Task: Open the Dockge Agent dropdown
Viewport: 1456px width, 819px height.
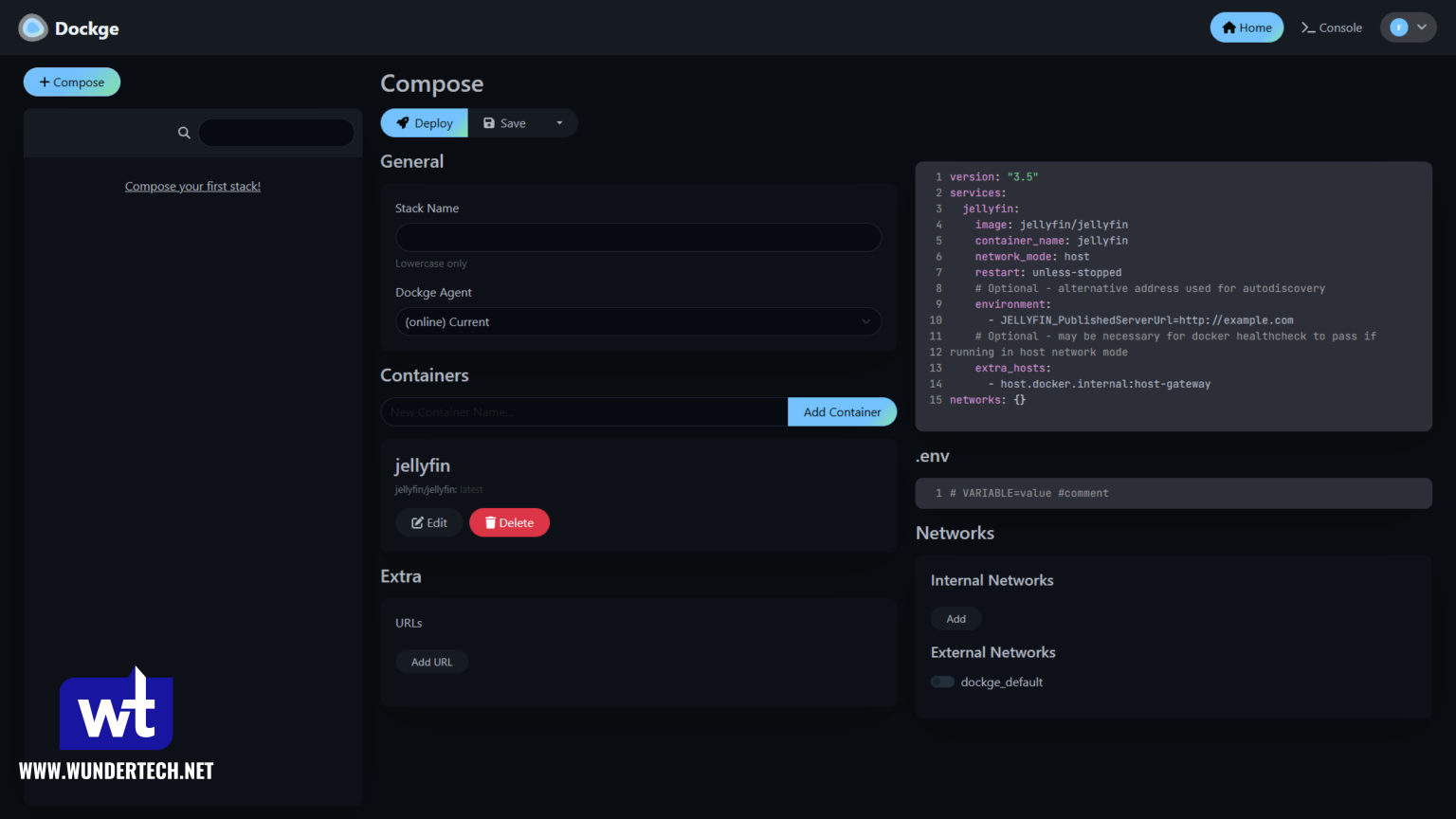Action: pyautogui.click(x=637, y=321)
